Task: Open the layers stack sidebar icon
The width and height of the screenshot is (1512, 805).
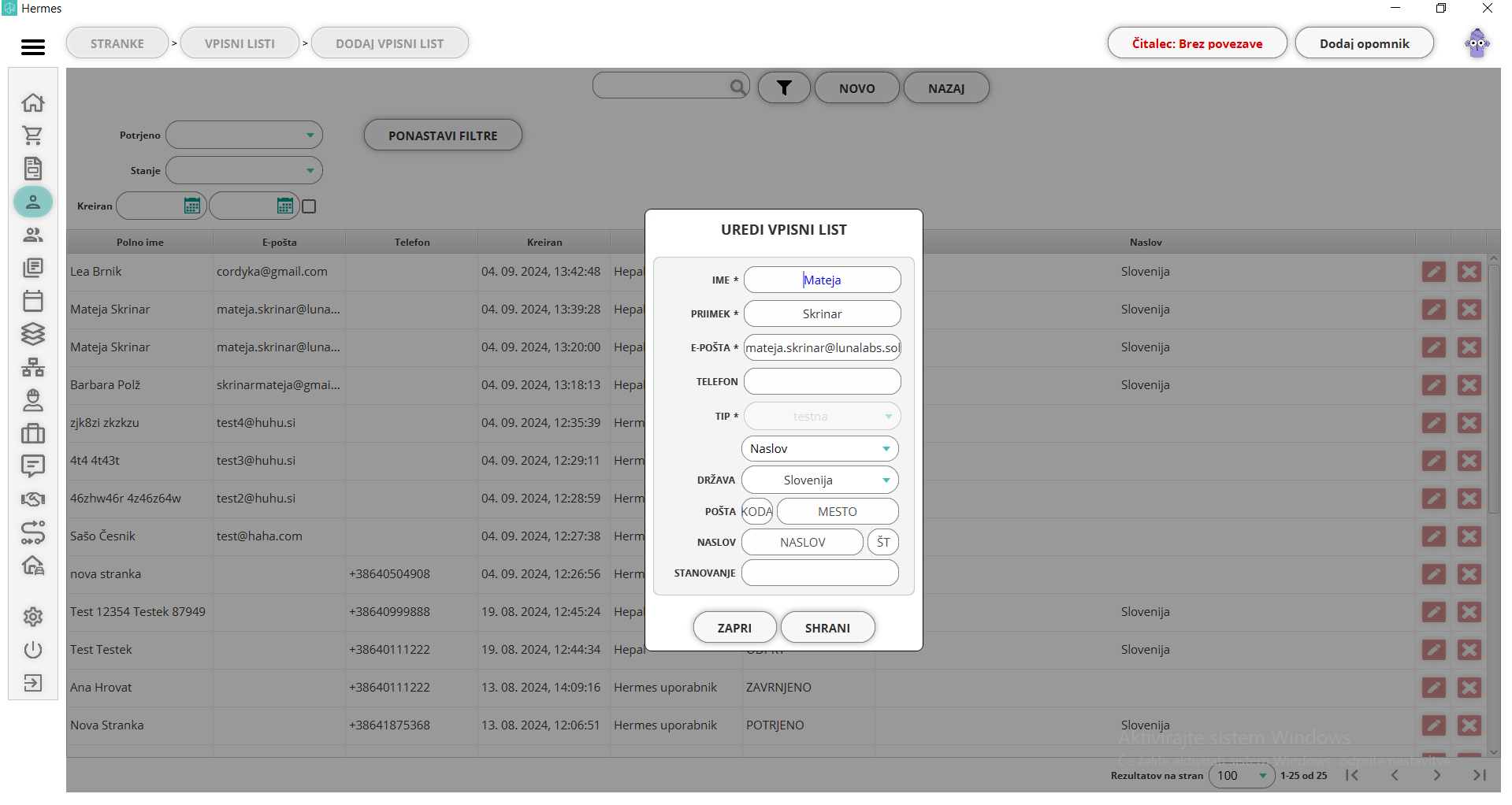Action: click(33, 334)
